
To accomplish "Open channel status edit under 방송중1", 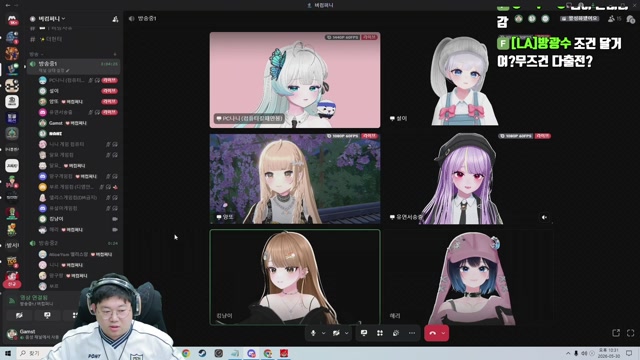I will pyautogui.click(x=54, y=71).
